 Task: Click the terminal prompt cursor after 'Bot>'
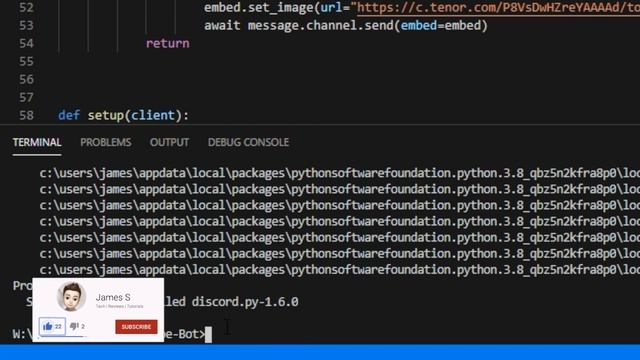(208, 335)
